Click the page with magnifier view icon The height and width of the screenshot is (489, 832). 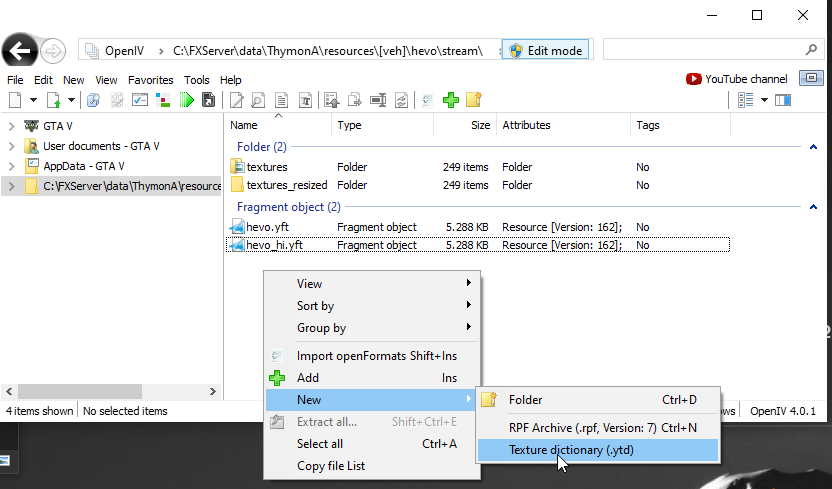point(258,100)
